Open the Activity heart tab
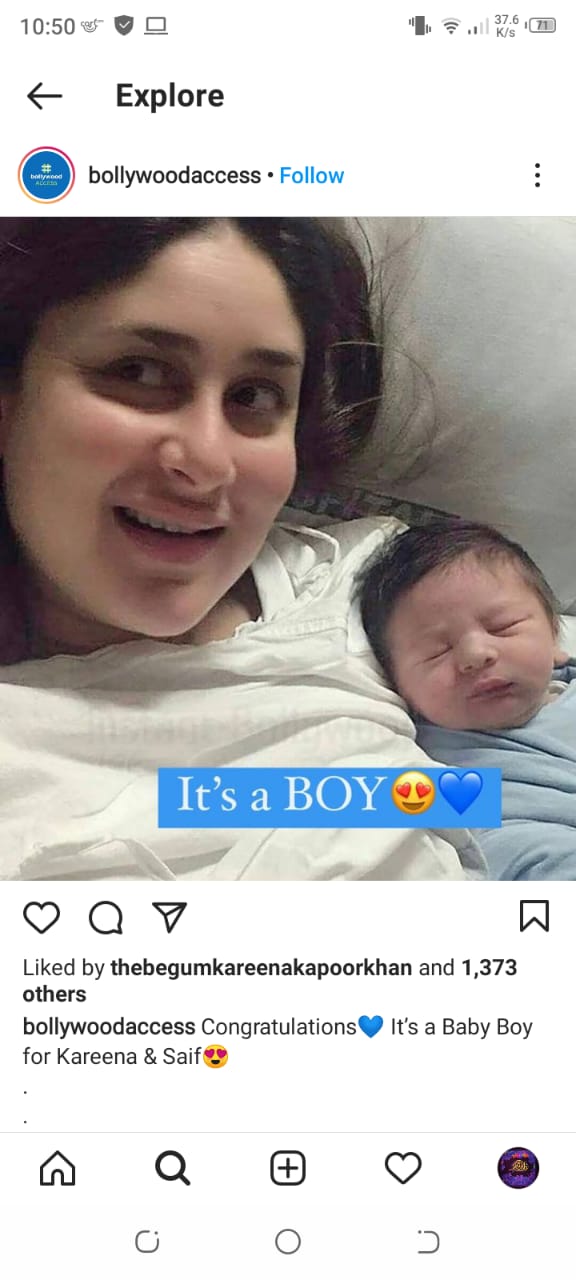The height and width of the screenshot is (1280, 576). coord(403,1167)
